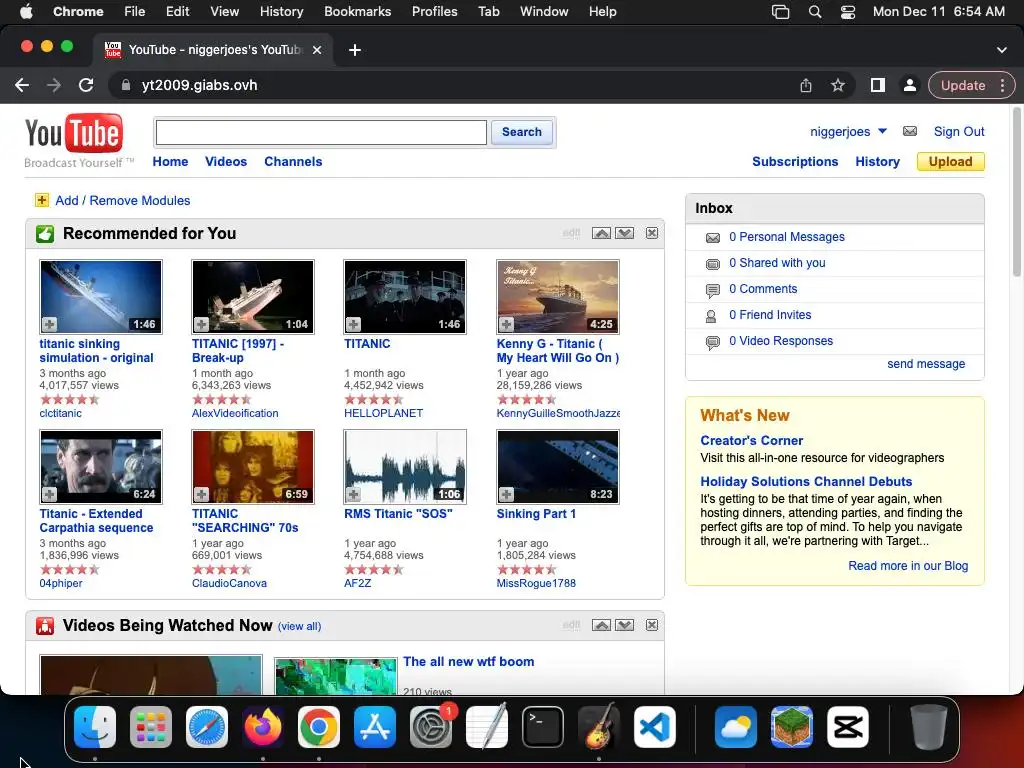Add RMS Titanic SOS video to the queue

pyautogui.click(x=353, y=494)
